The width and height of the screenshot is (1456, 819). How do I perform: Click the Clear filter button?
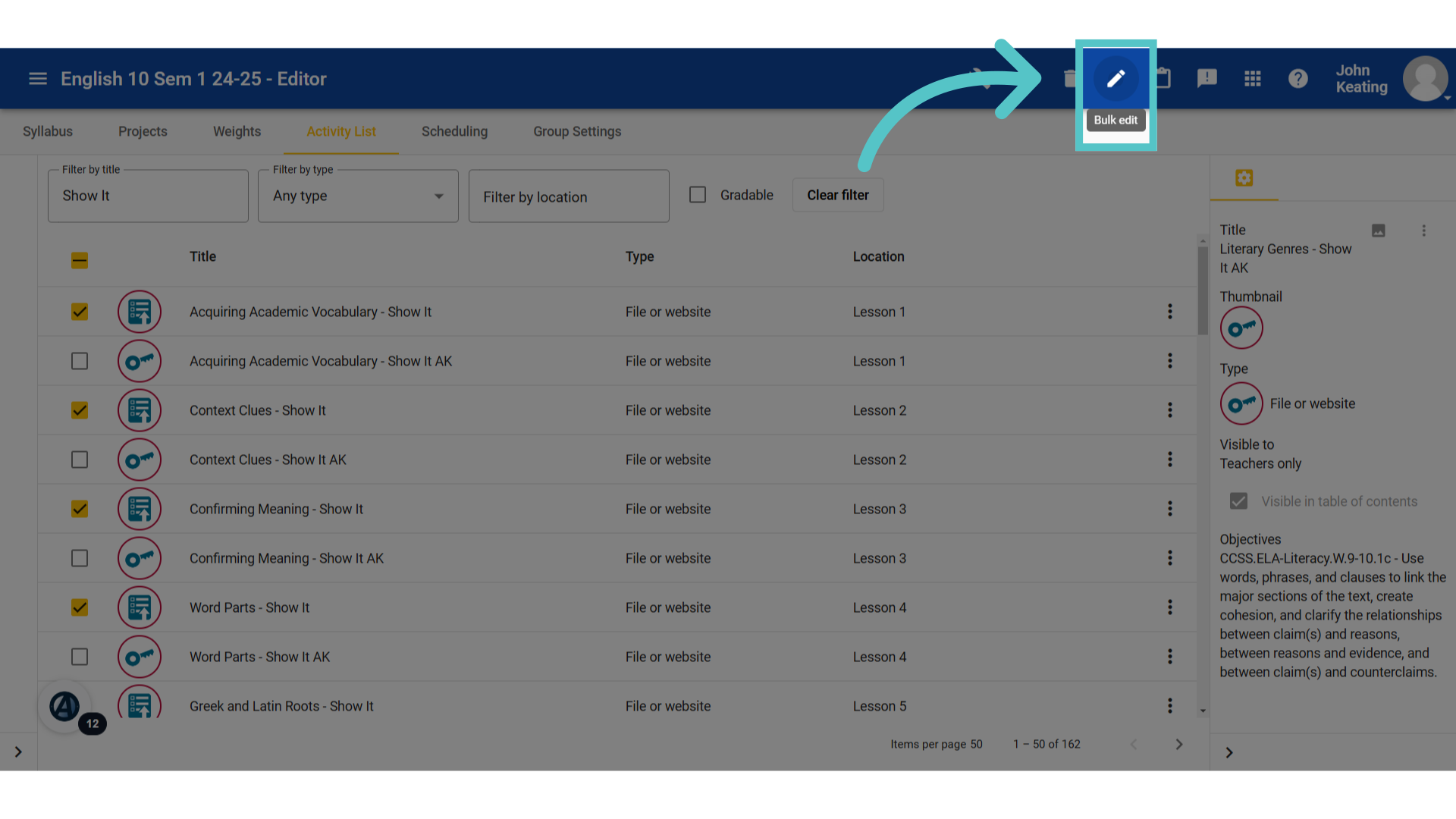[x=838, y=195]
